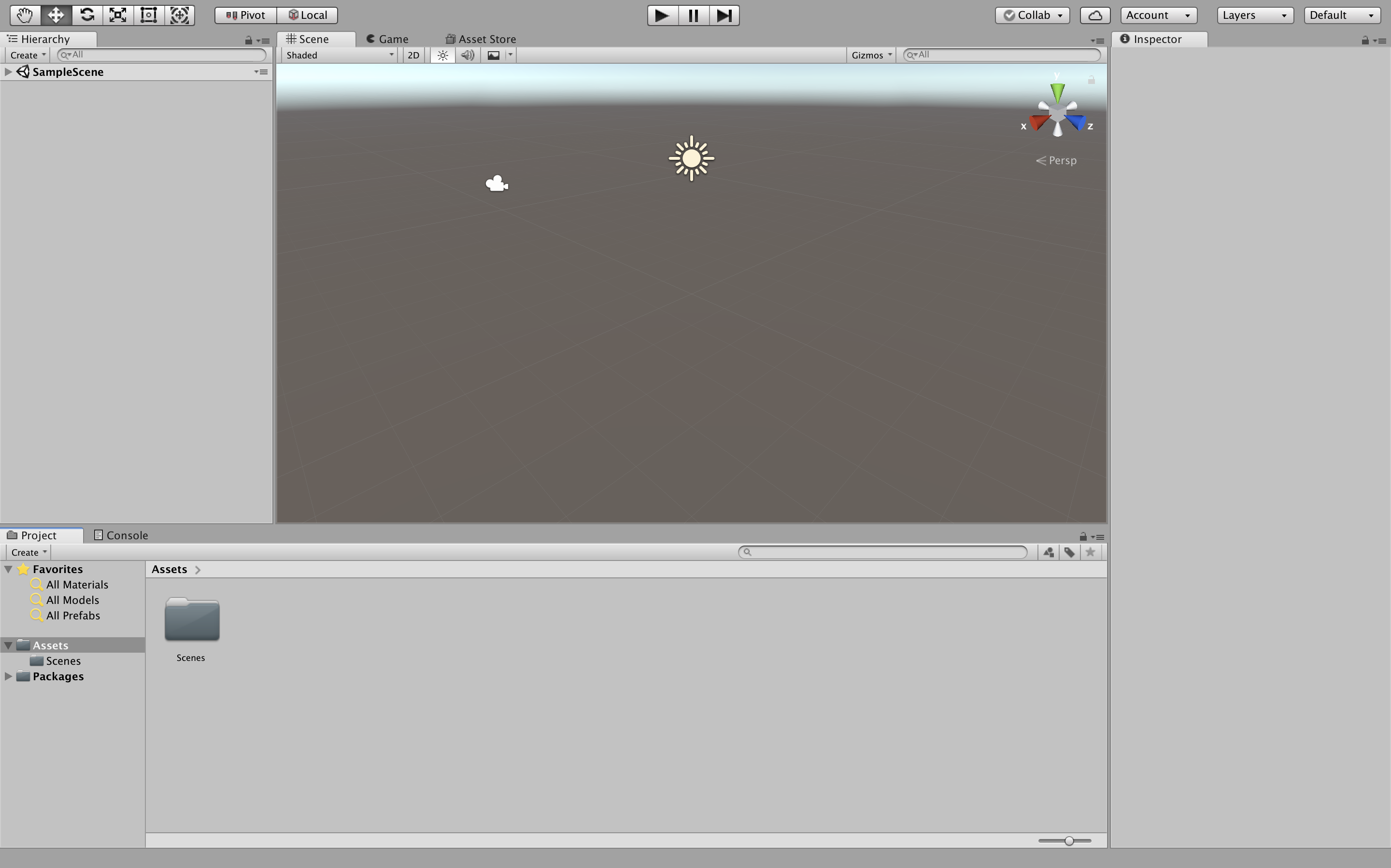
Task: Open Scene panel context menu
Action: pyautogui.click(x=1097, y=41)
